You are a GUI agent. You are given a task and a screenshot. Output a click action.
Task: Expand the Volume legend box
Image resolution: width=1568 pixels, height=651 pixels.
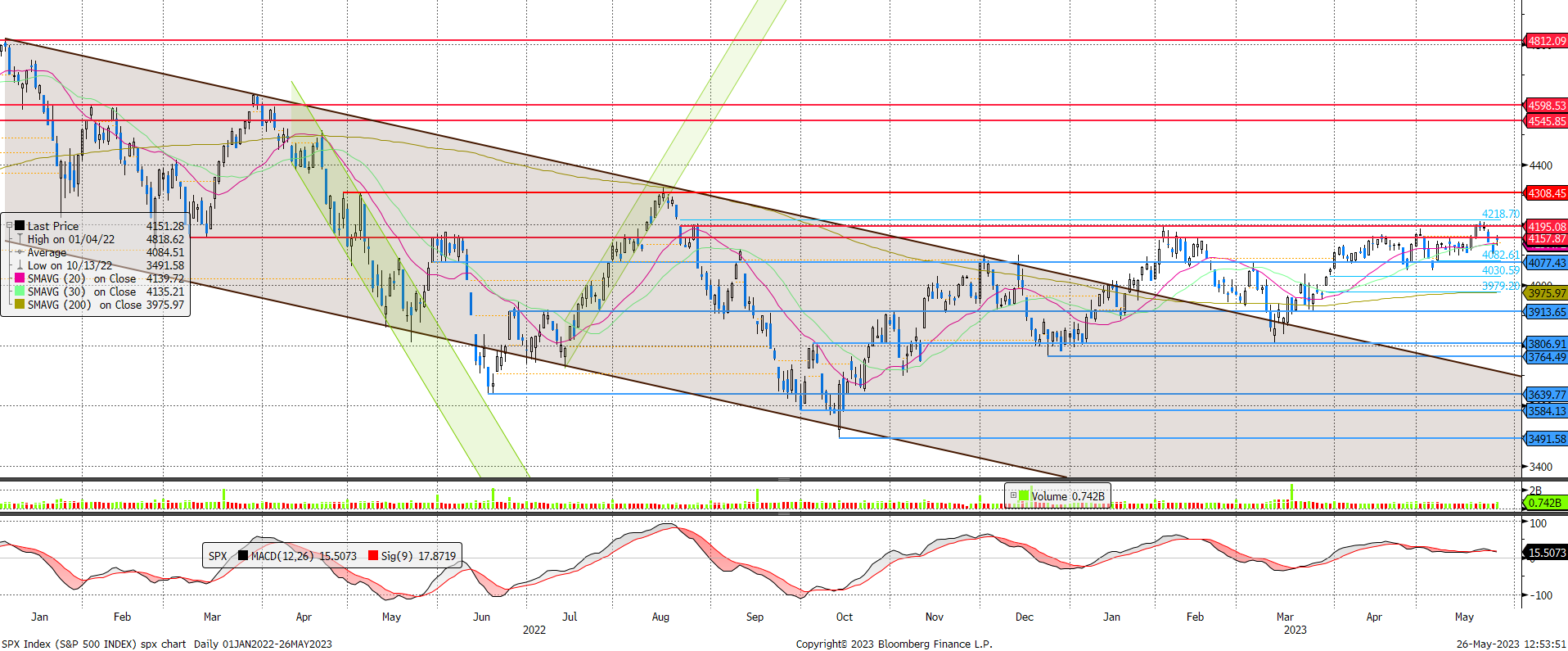[1013, 495]
